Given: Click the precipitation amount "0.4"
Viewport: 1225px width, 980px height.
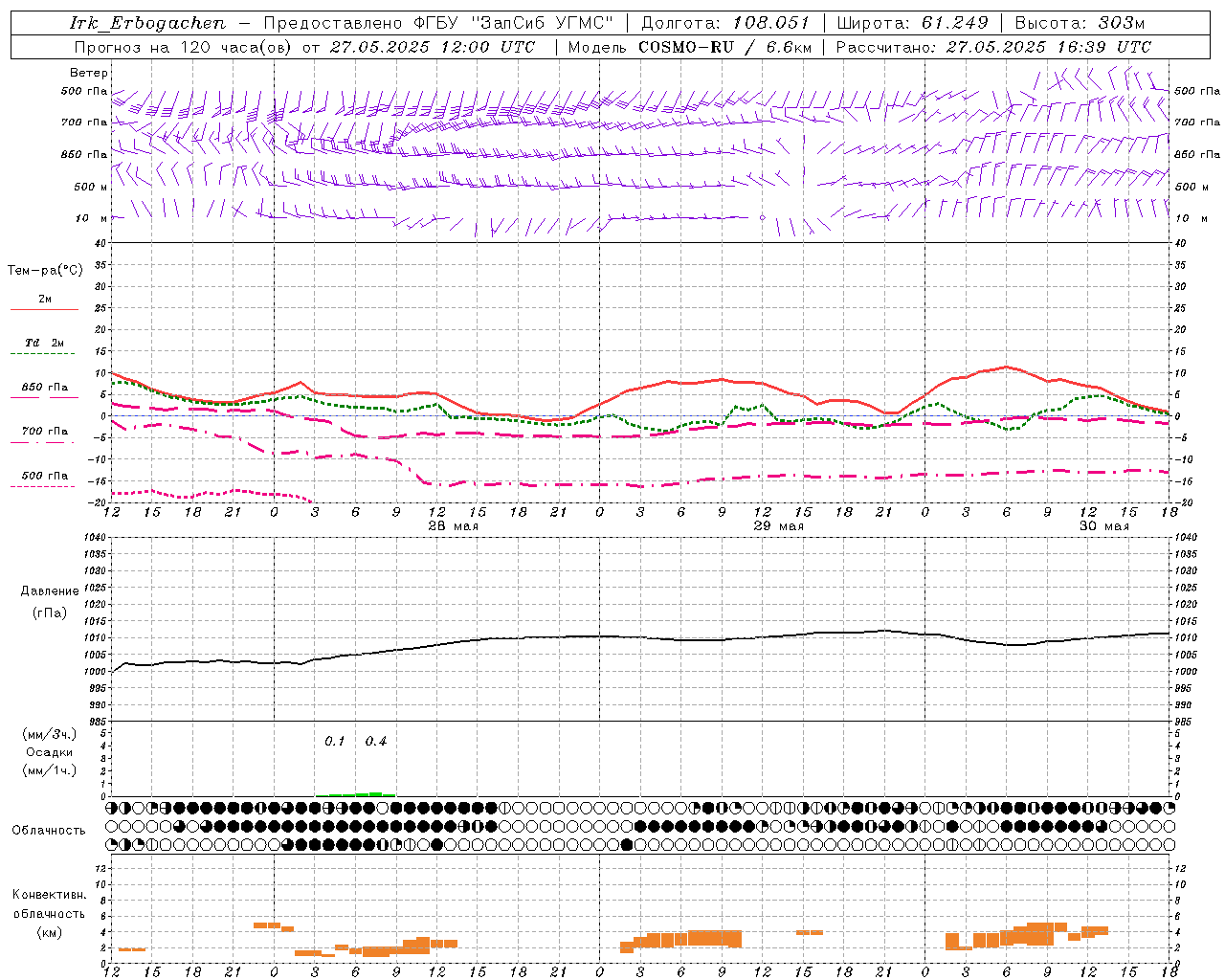Looking at the screenshot, I should click(376, 741).
